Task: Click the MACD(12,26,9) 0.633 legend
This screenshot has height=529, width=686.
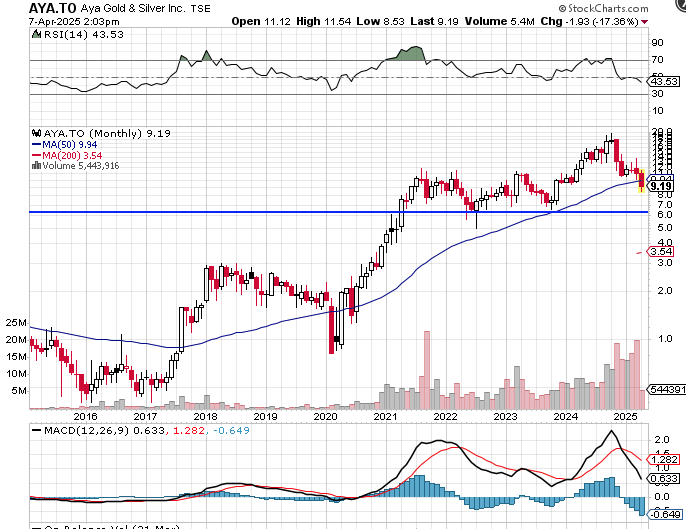Action: tap(105, 431)
